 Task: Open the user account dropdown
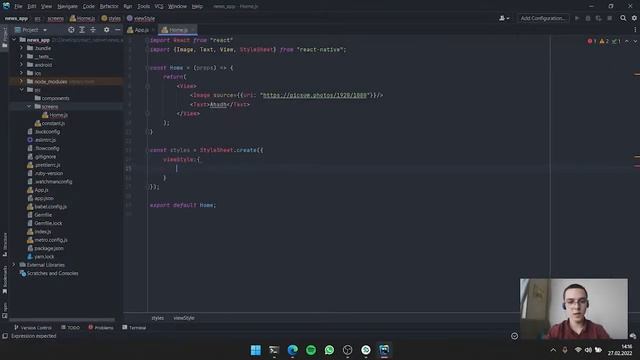[x=504, y=18]
